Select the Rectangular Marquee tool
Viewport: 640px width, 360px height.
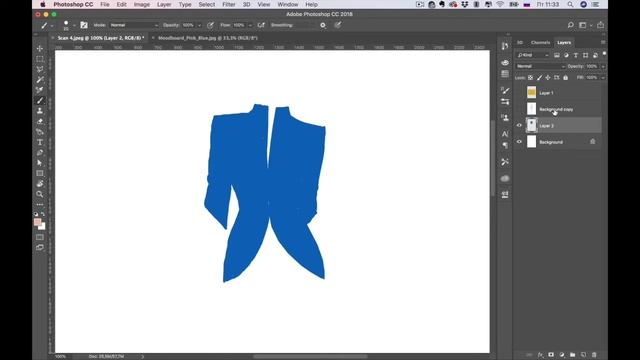[40, 59]
